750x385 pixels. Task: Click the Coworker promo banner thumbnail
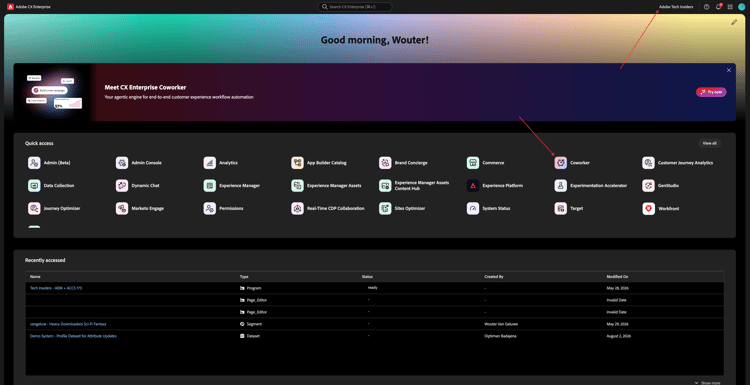(54, 92)
